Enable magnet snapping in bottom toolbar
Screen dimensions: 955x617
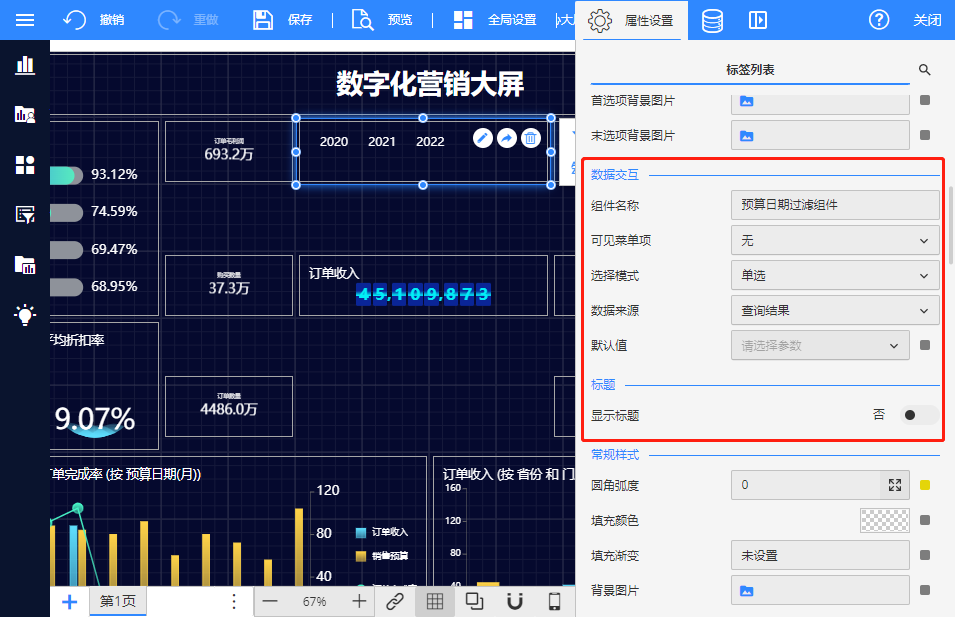click(x=515, y=601)
